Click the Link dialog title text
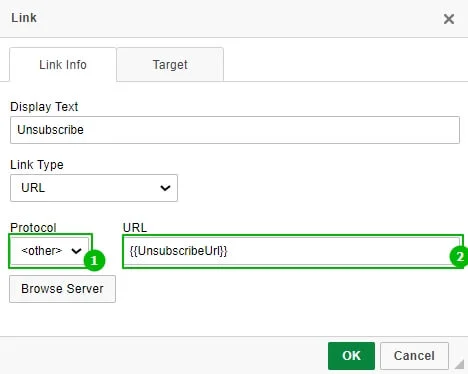This screenshot has height=374, width=468. click(24, 18)
